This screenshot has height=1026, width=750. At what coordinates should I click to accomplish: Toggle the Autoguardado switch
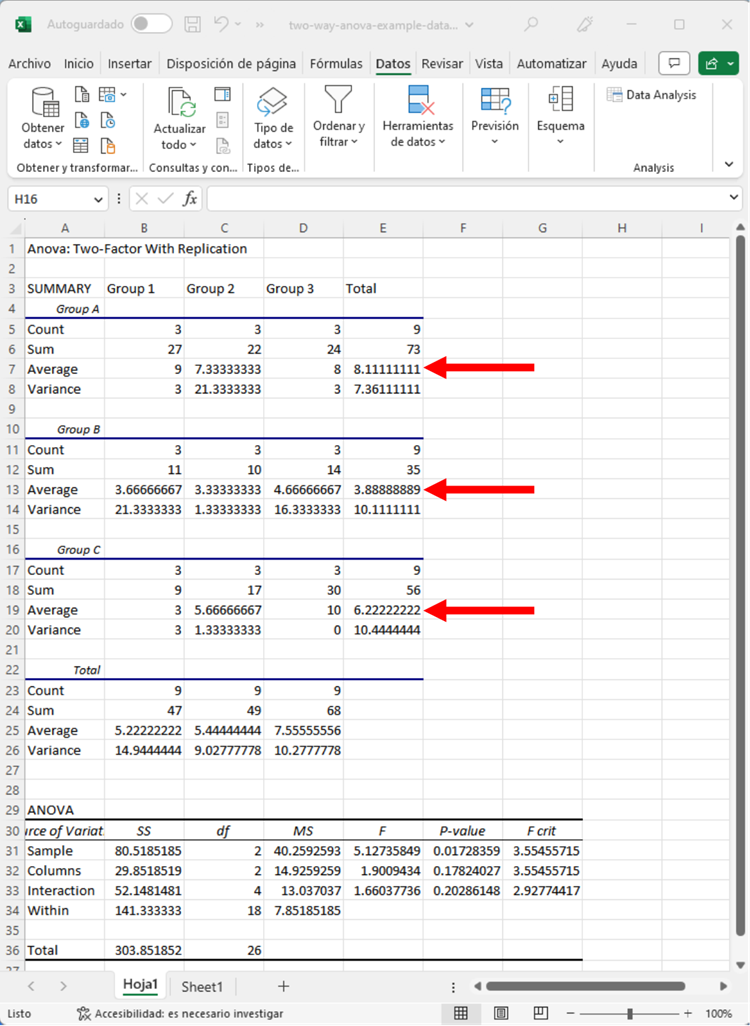coord(151,23)
